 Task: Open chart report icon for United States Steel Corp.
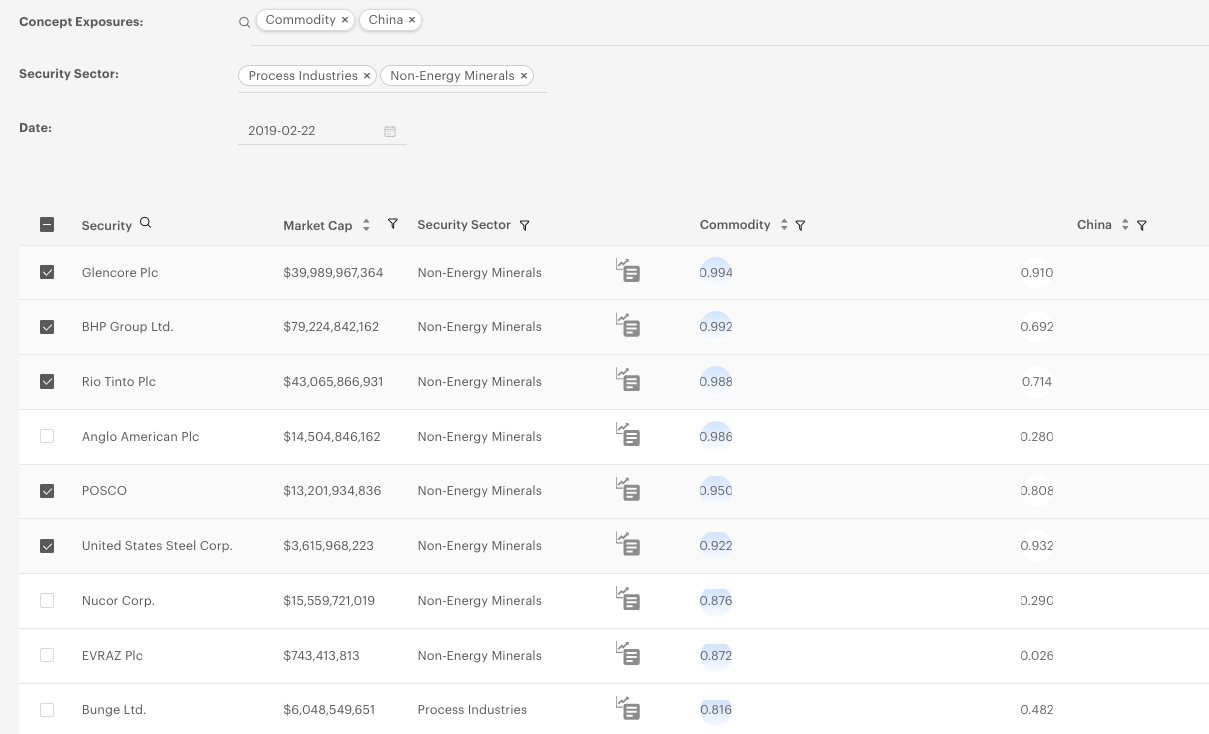click(x=628, y=545)
